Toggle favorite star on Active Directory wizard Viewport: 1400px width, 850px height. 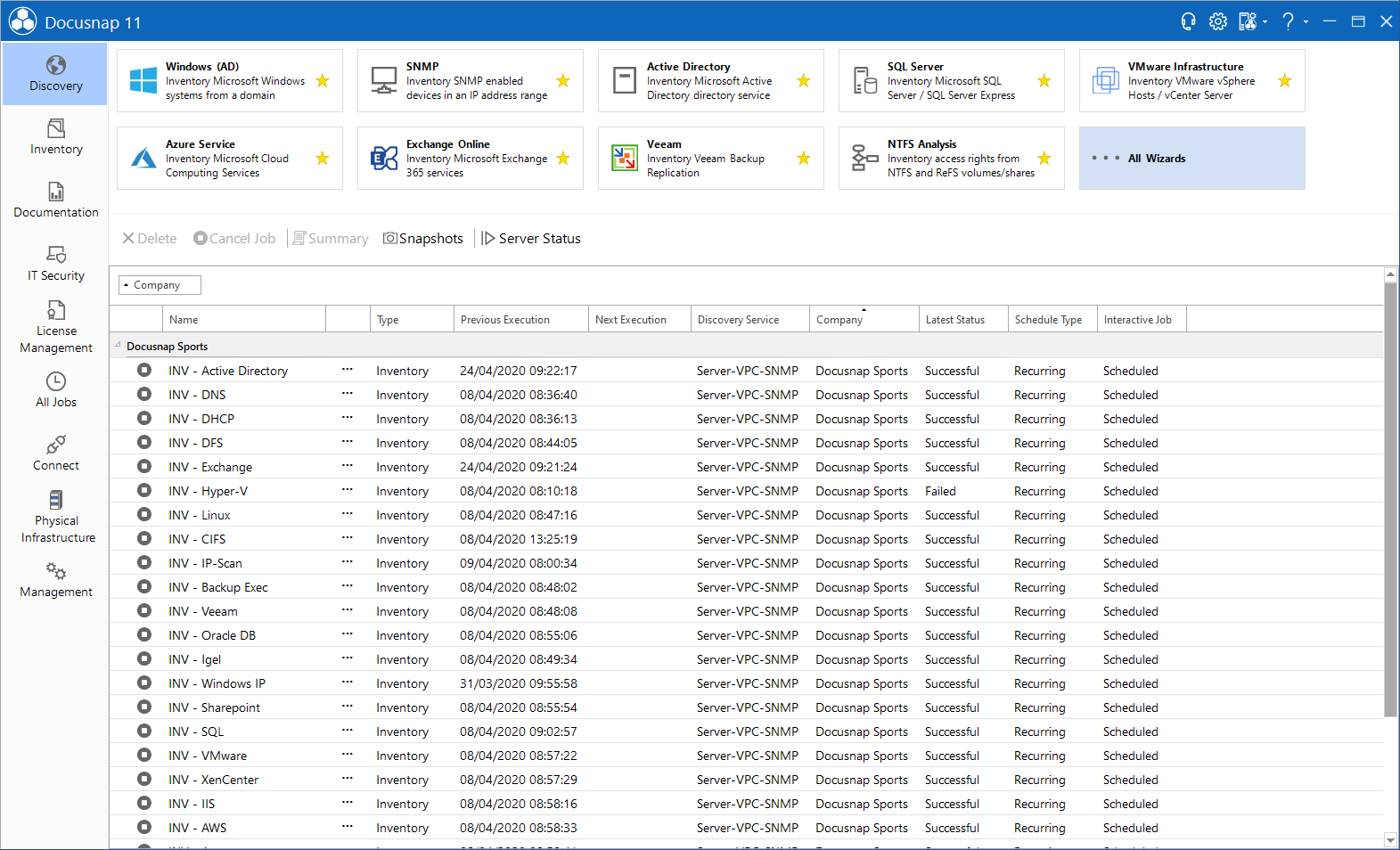[x=804, y=80]
